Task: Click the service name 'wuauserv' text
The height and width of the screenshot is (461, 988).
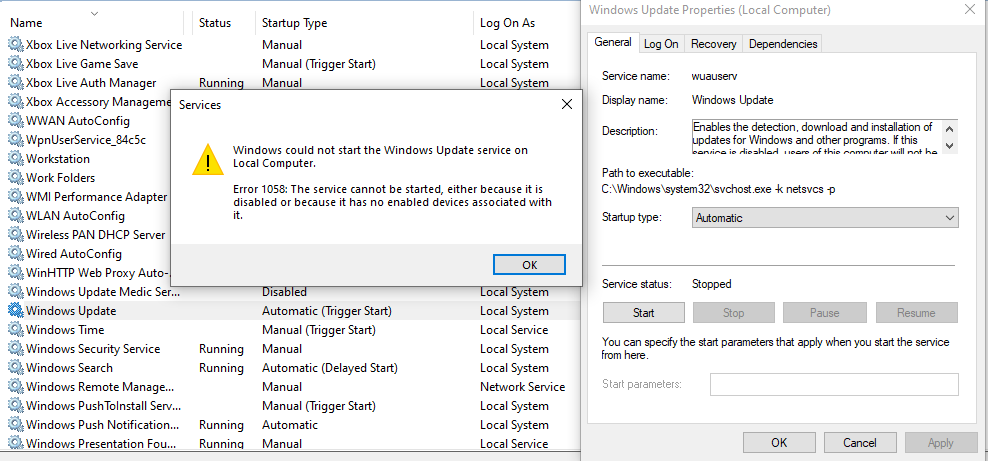Action: click(x=715, y=76)
